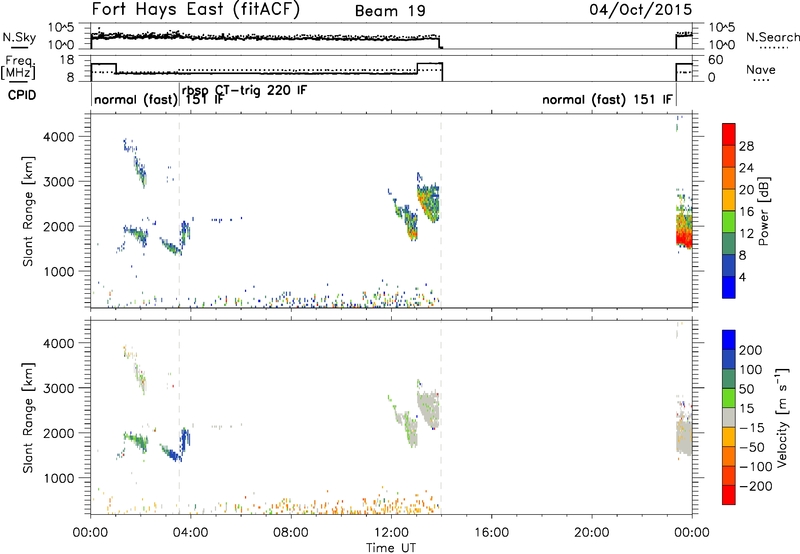Click the power echo cluster near 13:30 UT
This screenshot has width=800, height=554.
tap(429, 202)
